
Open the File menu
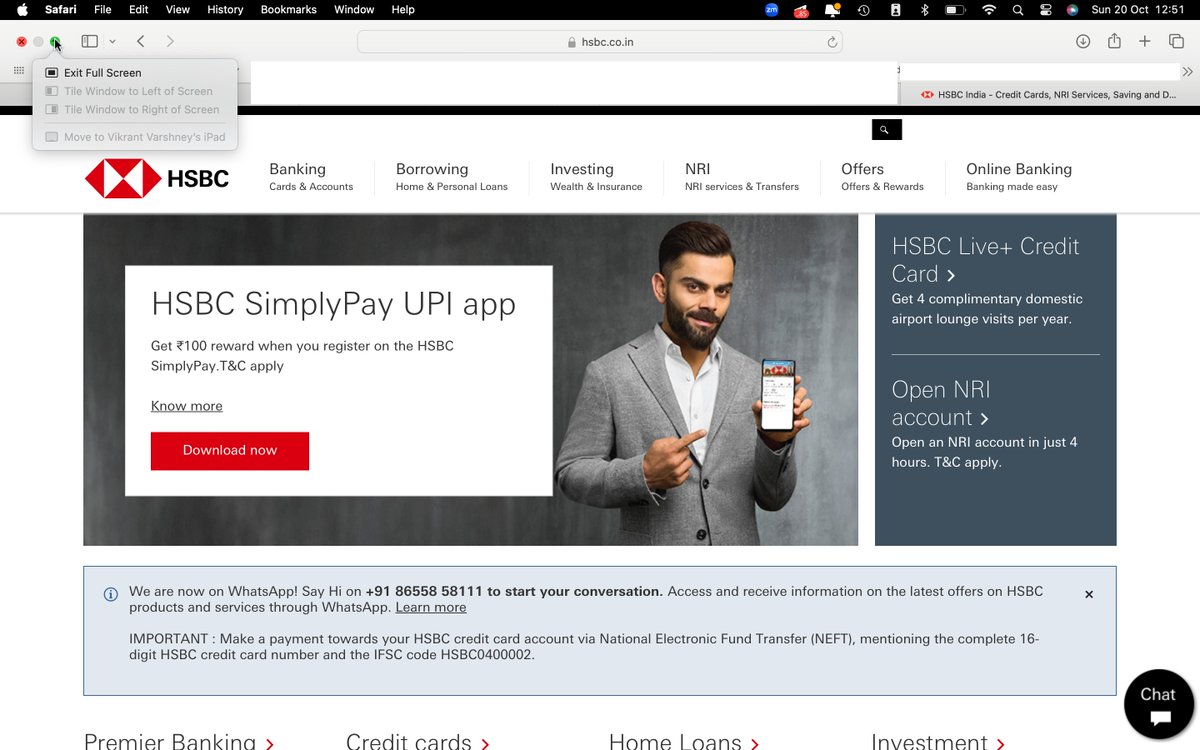[102, 10]
